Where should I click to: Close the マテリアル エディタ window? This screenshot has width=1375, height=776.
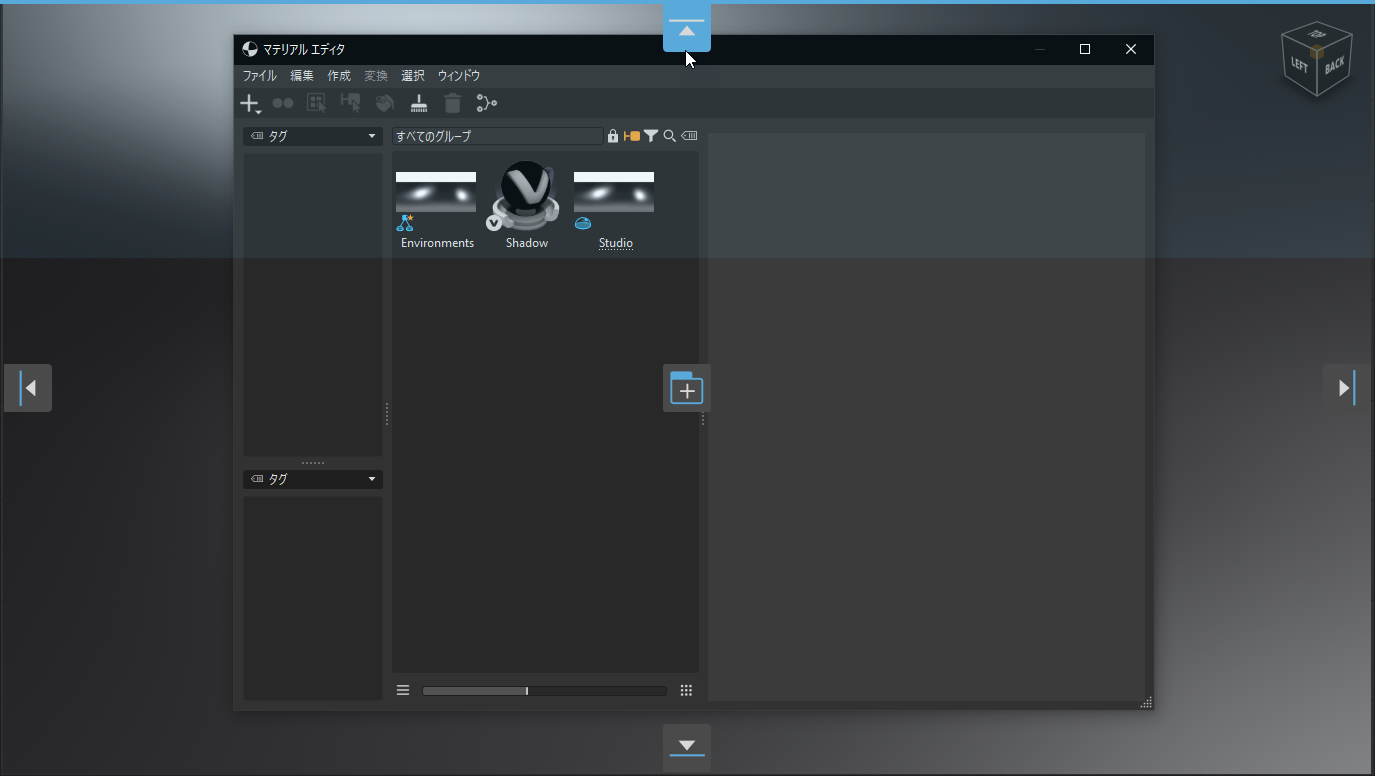pos(1131,49)
